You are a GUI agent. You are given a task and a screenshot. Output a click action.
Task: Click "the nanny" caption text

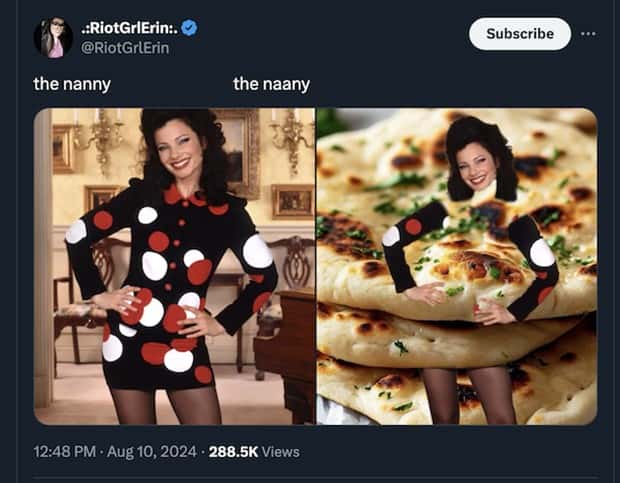click(x=72, y=84)
